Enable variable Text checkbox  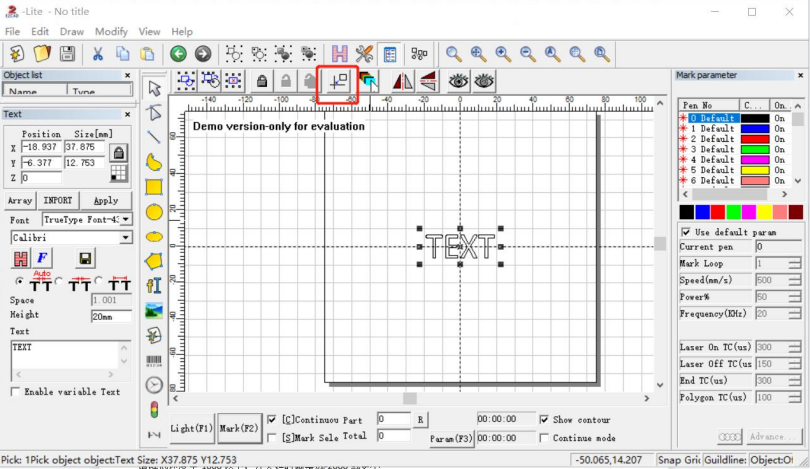tap(15, 392)
